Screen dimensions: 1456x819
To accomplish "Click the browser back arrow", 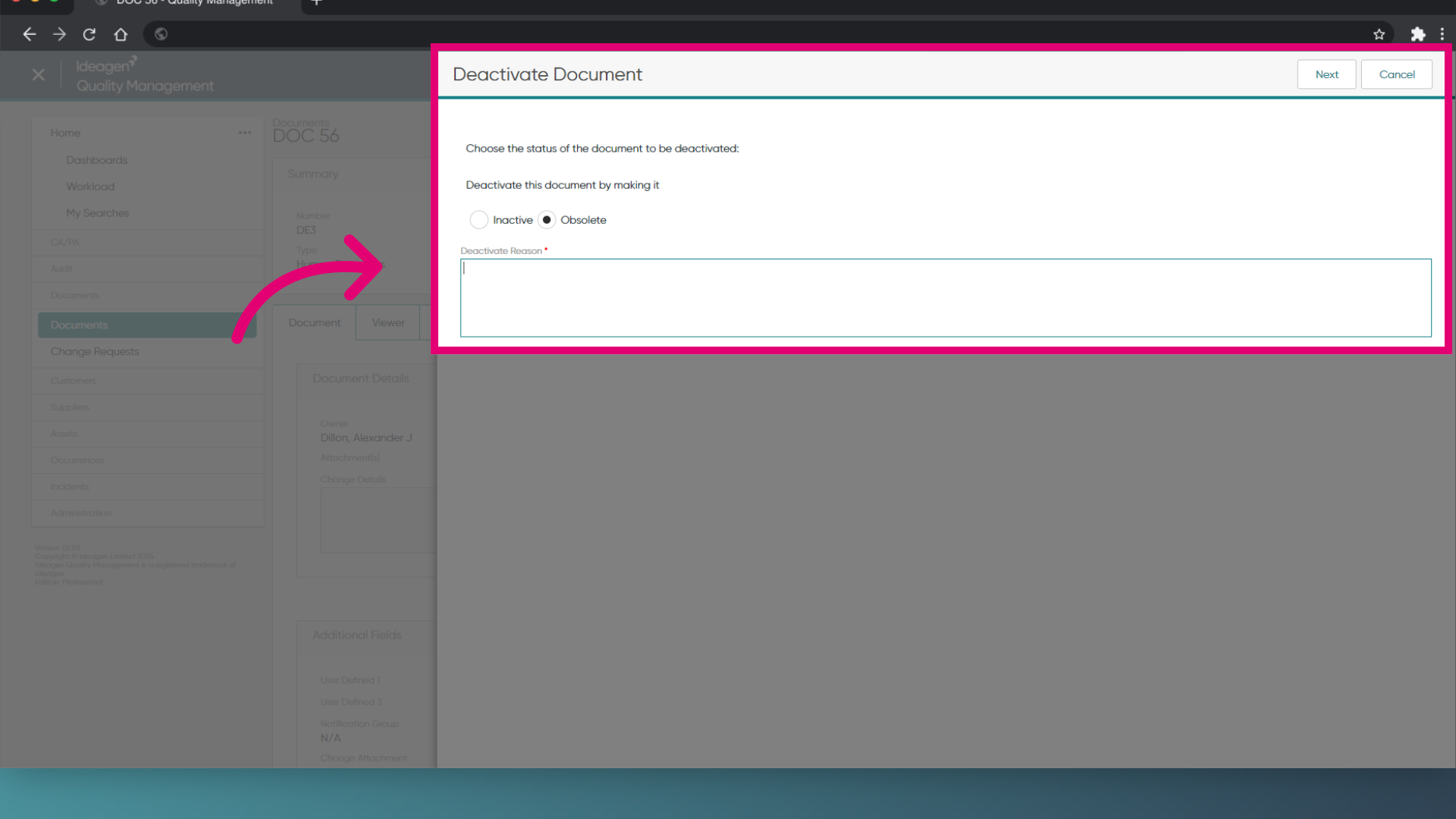I will click(x=29, y=34).
